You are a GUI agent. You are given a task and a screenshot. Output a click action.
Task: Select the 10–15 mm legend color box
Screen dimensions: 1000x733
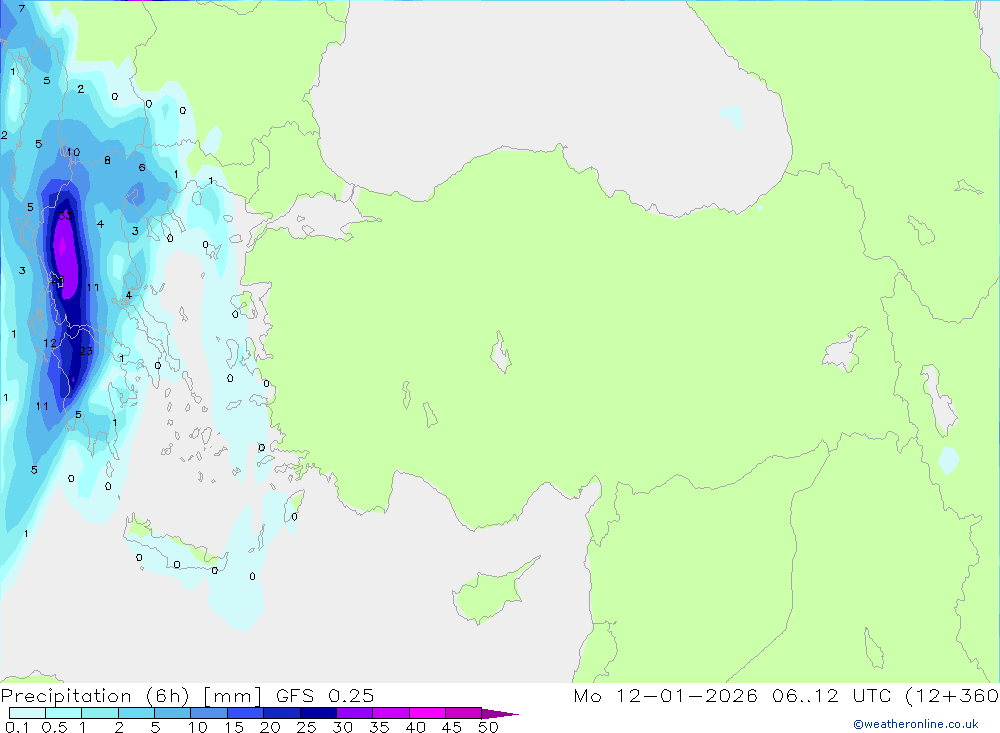pyautogui.click(x=209, y=713)
